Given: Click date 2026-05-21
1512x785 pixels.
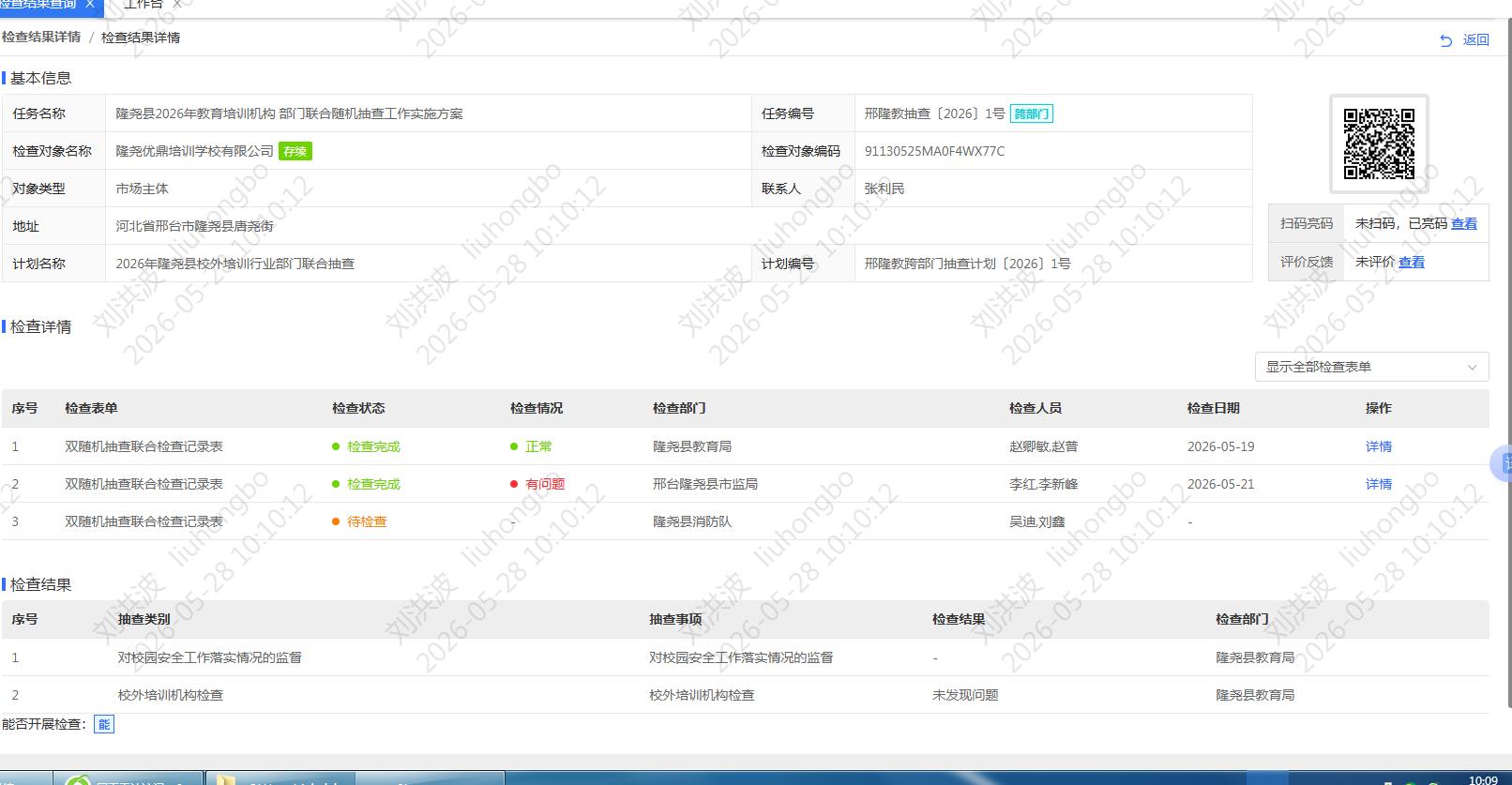Looking at the screenshot, I should pos(1220,484).
